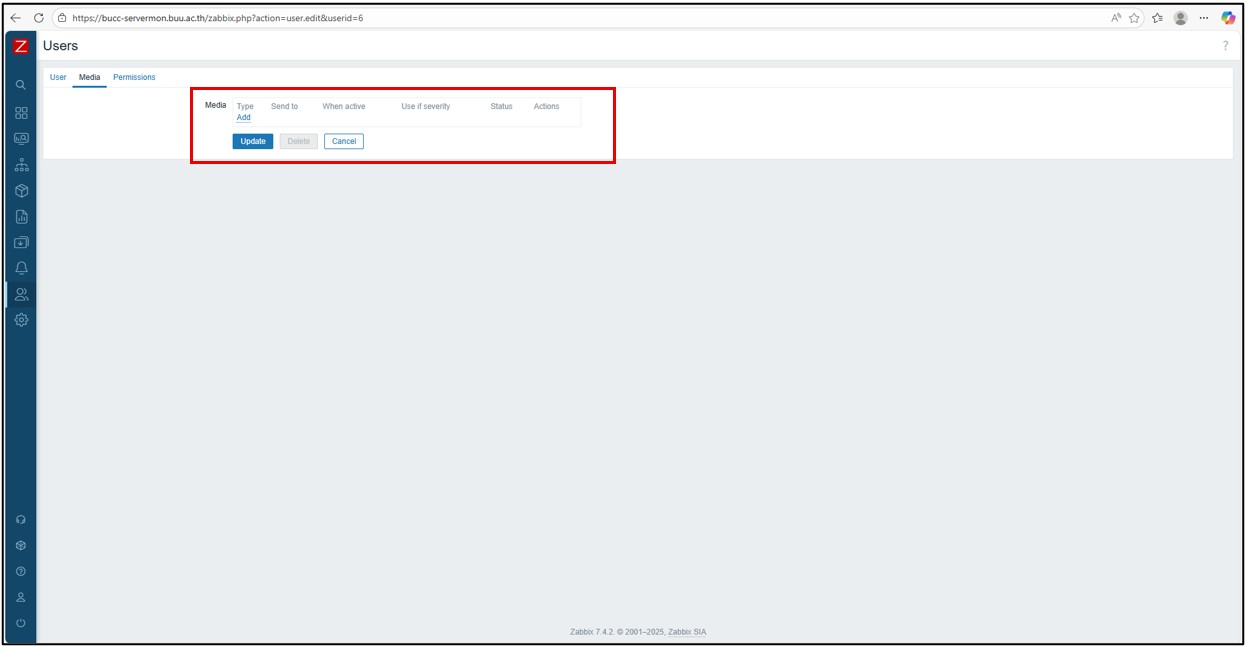Screen dimensions: 1245x646
Task: Open the Monitoring sidebar icon
Action: click(21, 139)
